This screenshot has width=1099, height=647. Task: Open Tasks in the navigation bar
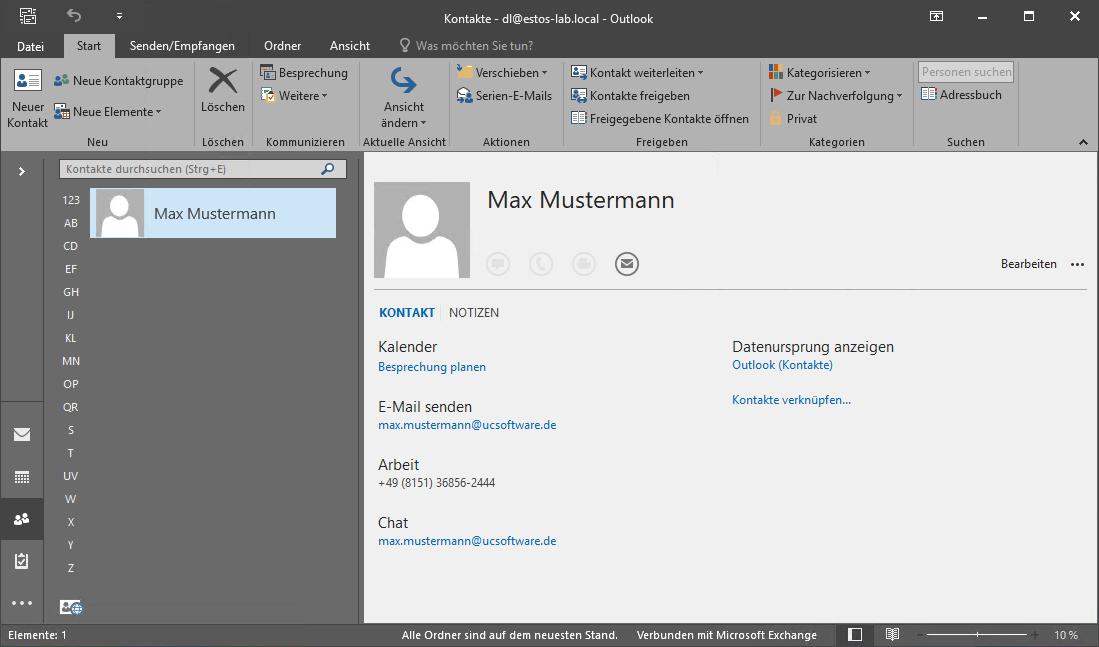[22, 561]
